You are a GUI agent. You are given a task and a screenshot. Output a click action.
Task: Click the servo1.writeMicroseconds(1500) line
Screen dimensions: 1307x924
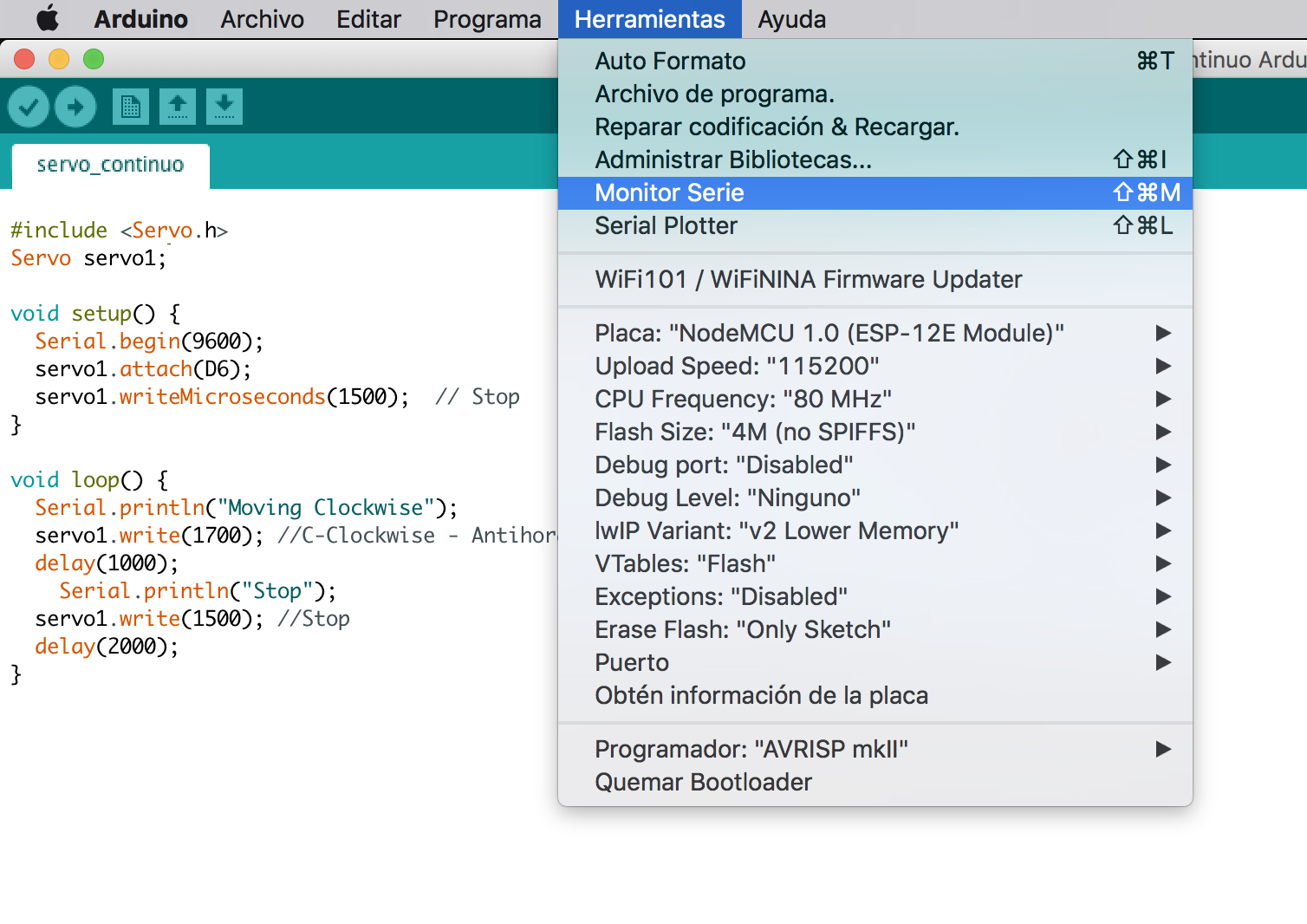pyautogui.click(x=277, y=397)
